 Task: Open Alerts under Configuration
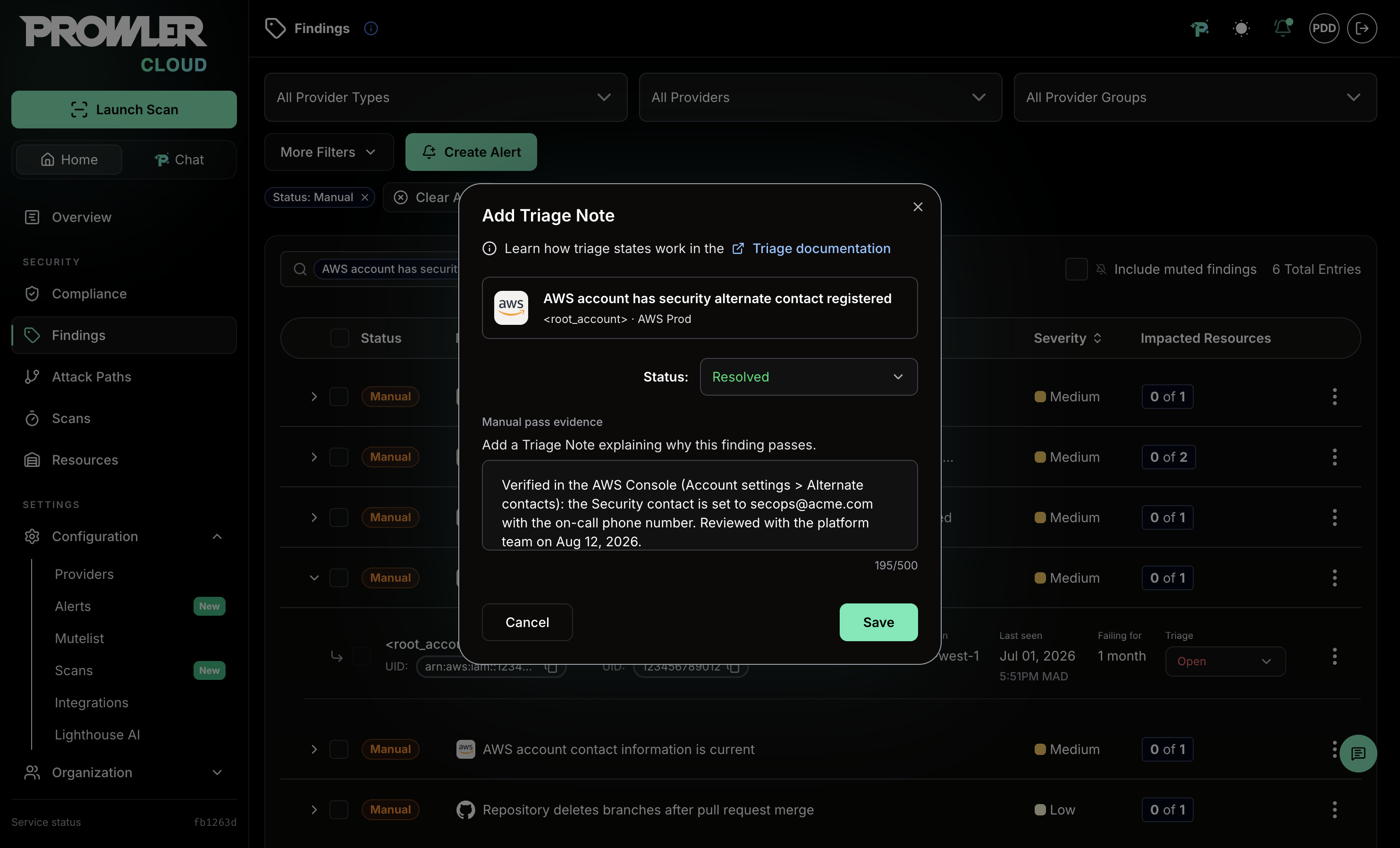coord(73,606)
